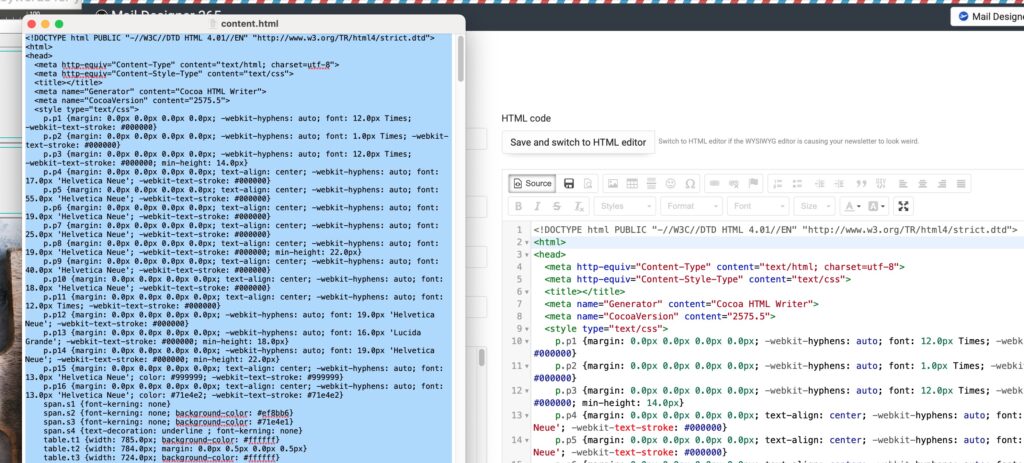
Task: Click the Unlink icon in the toolbar
Action: pos(733,184)
